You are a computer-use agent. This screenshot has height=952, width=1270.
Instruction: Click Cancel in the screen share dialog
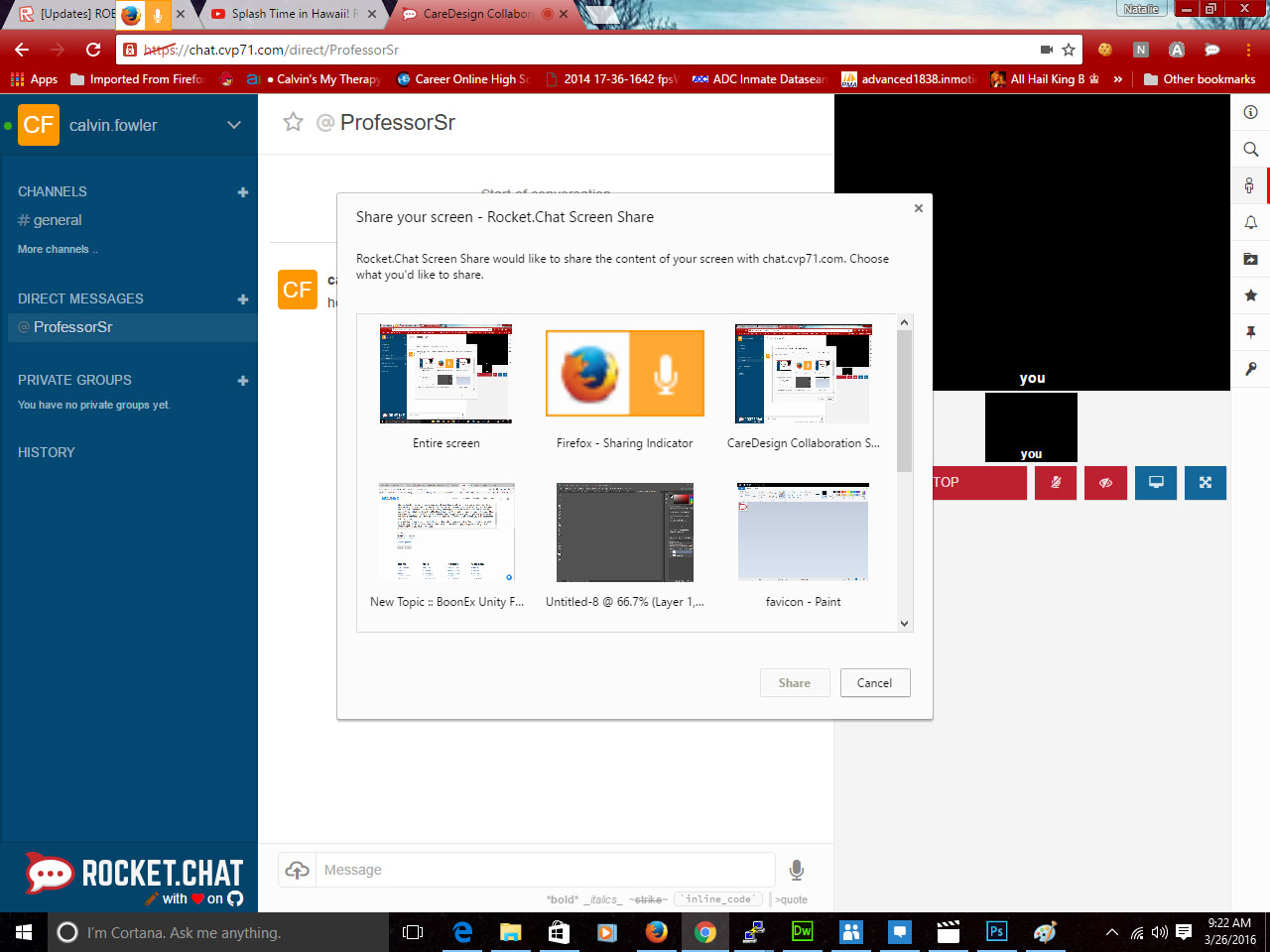pyautogui.click(x=874, y=683)
